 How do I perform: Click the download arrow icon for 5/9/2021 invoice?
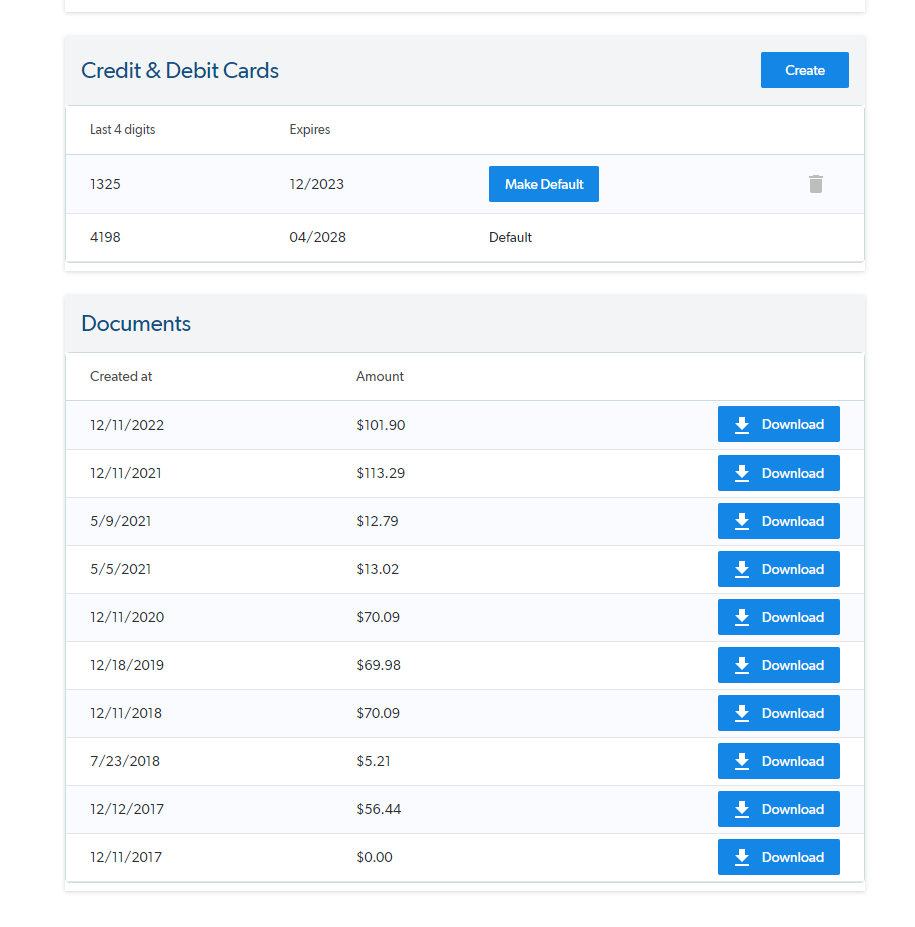(741, 520)
